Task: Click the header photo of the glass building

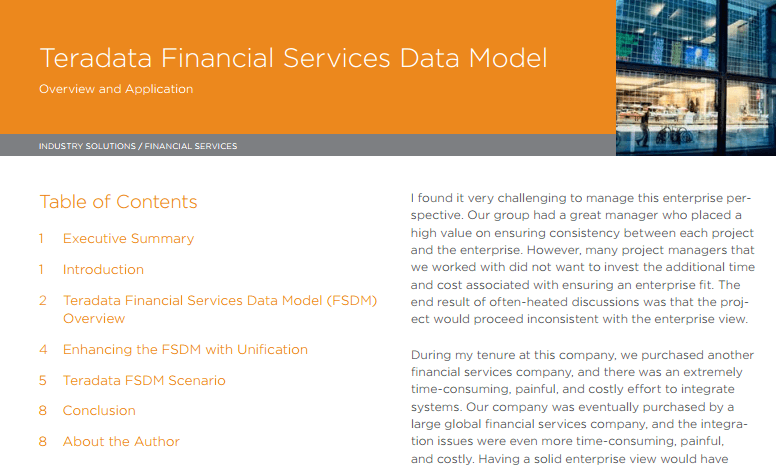Action: click(695, 77)
